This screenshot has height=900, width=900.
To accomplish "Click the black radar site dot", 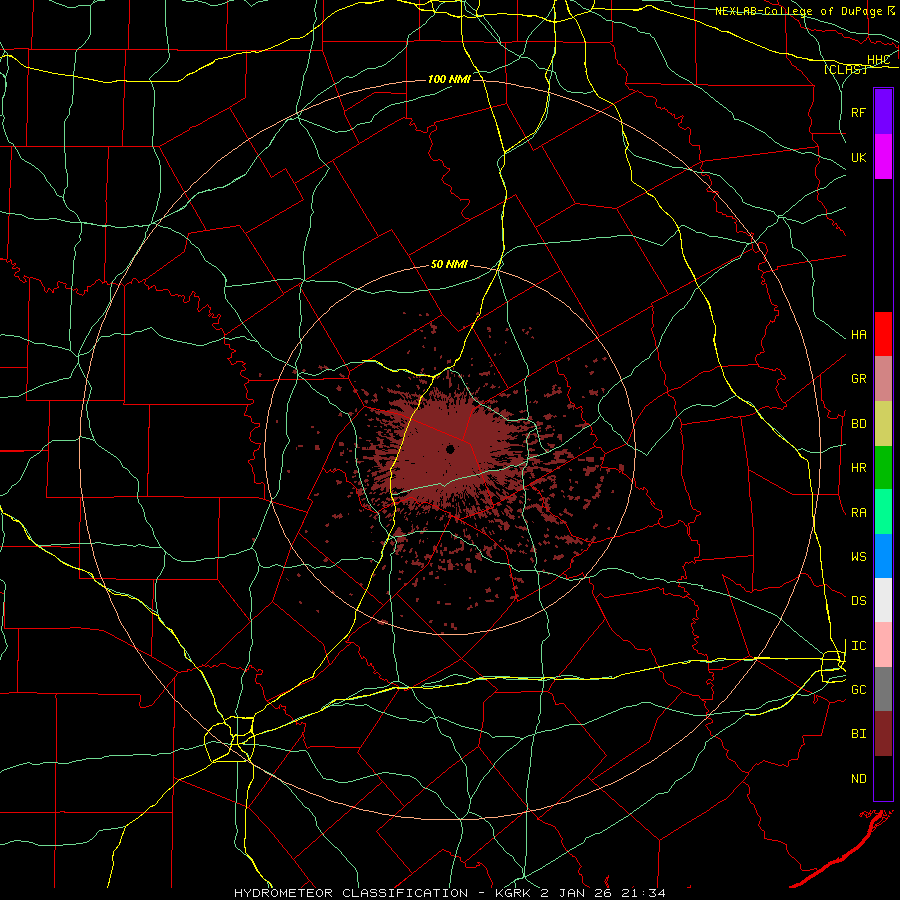I will click(451, 449).
